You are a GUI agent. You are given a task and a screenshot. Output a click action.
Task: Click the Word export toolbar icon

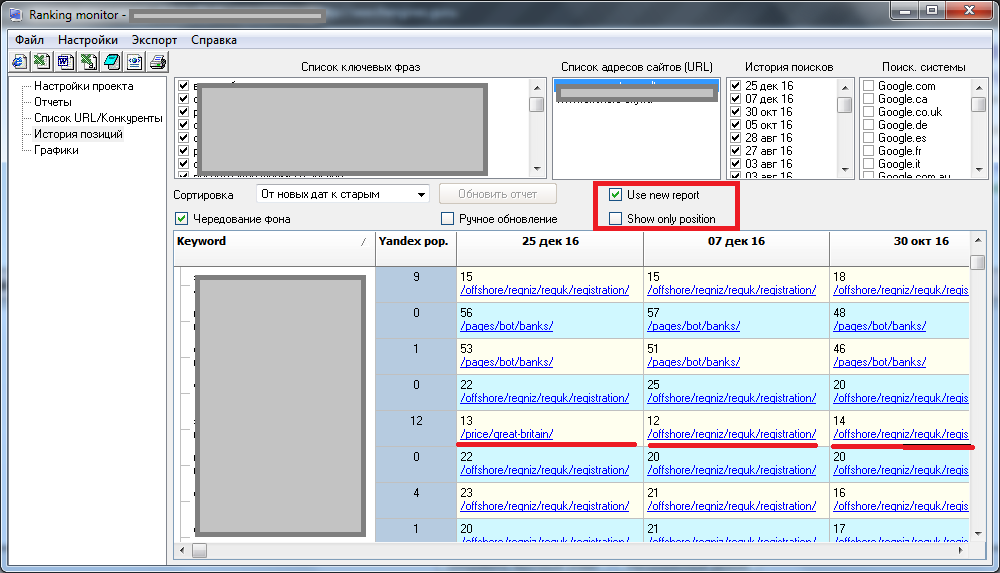65,62
